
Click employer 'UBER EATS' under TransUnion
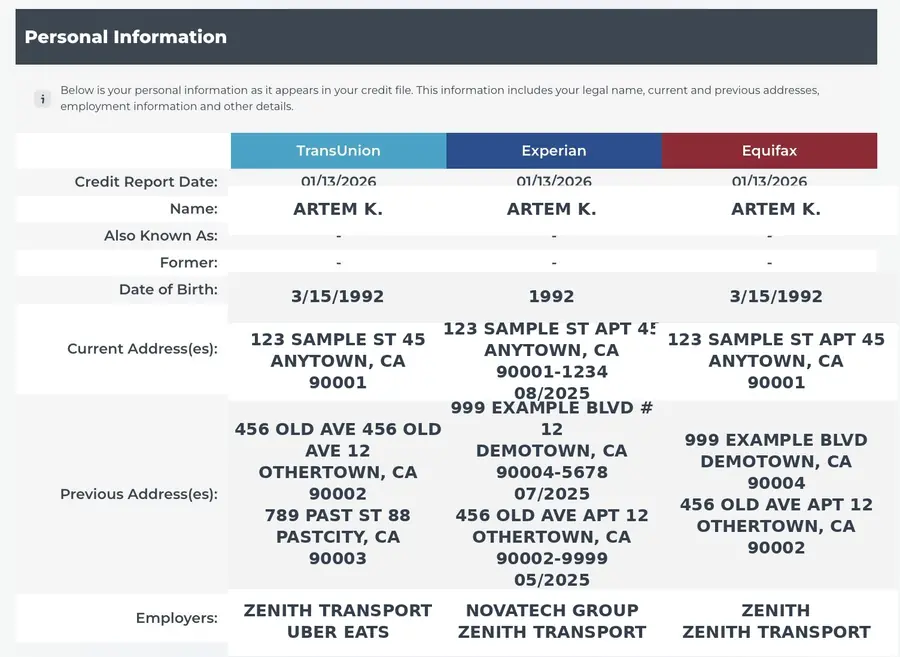pyautogui.click(x=338, y=632)
